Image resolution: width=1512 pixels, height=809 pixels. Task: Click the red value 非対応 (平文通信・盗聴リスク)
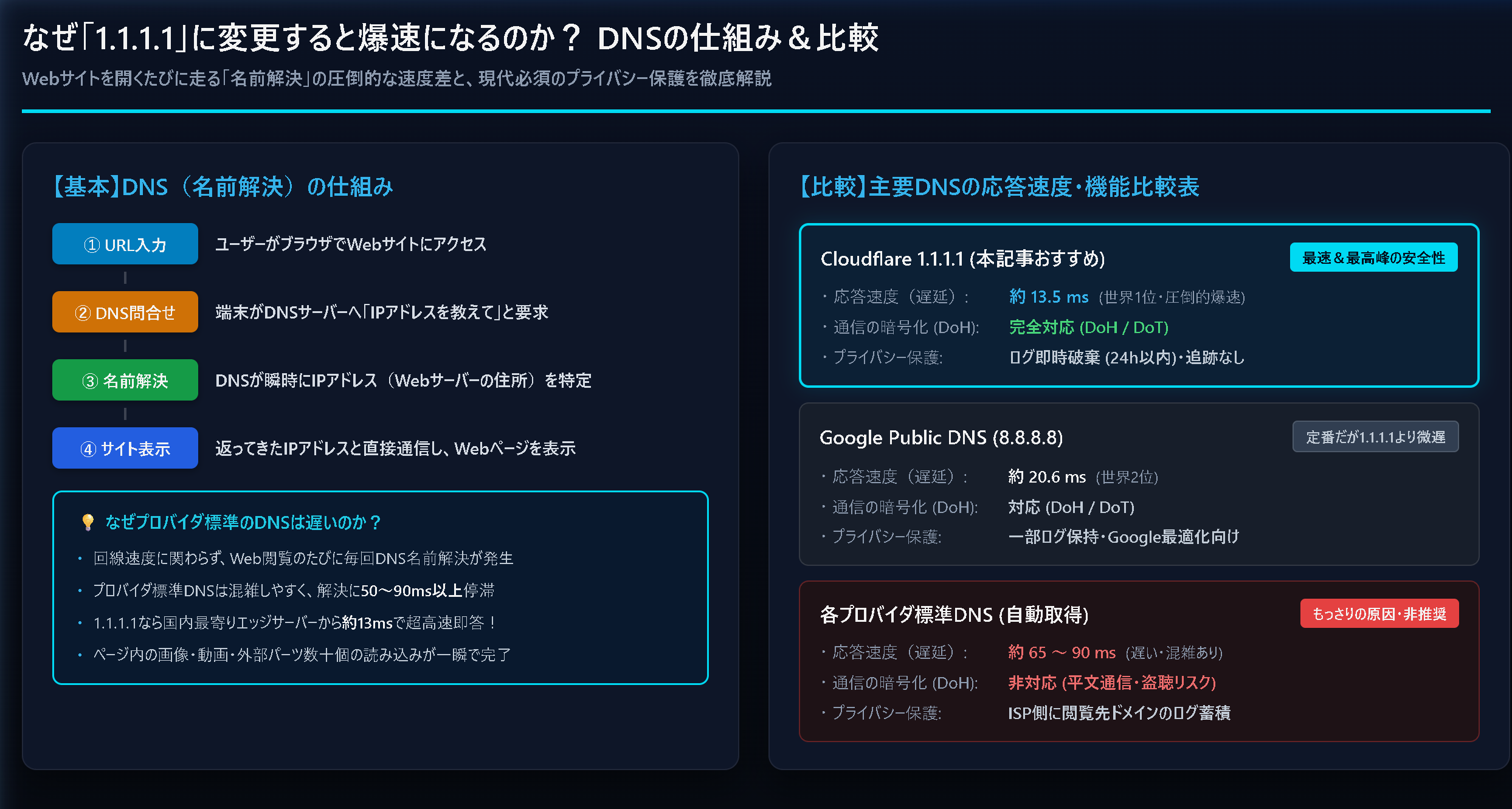click(x=1112, y=683)
